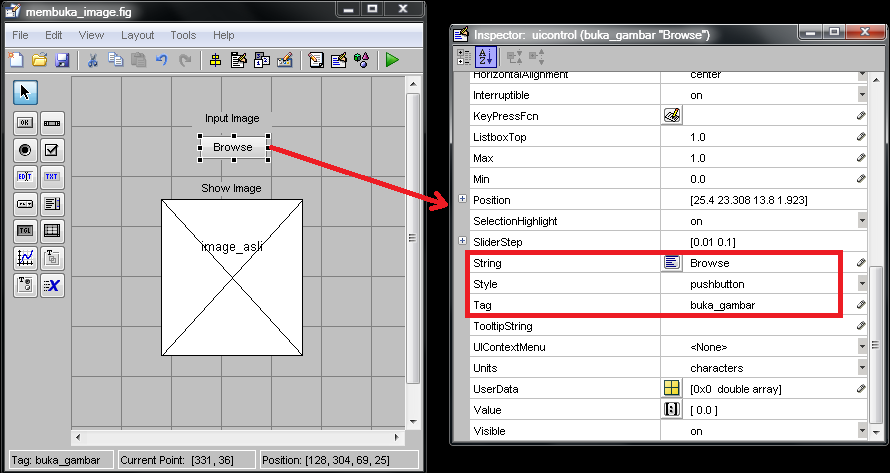890x473 pixels.
Task: Open the Visible property dropdown
Action: point(862,431)
